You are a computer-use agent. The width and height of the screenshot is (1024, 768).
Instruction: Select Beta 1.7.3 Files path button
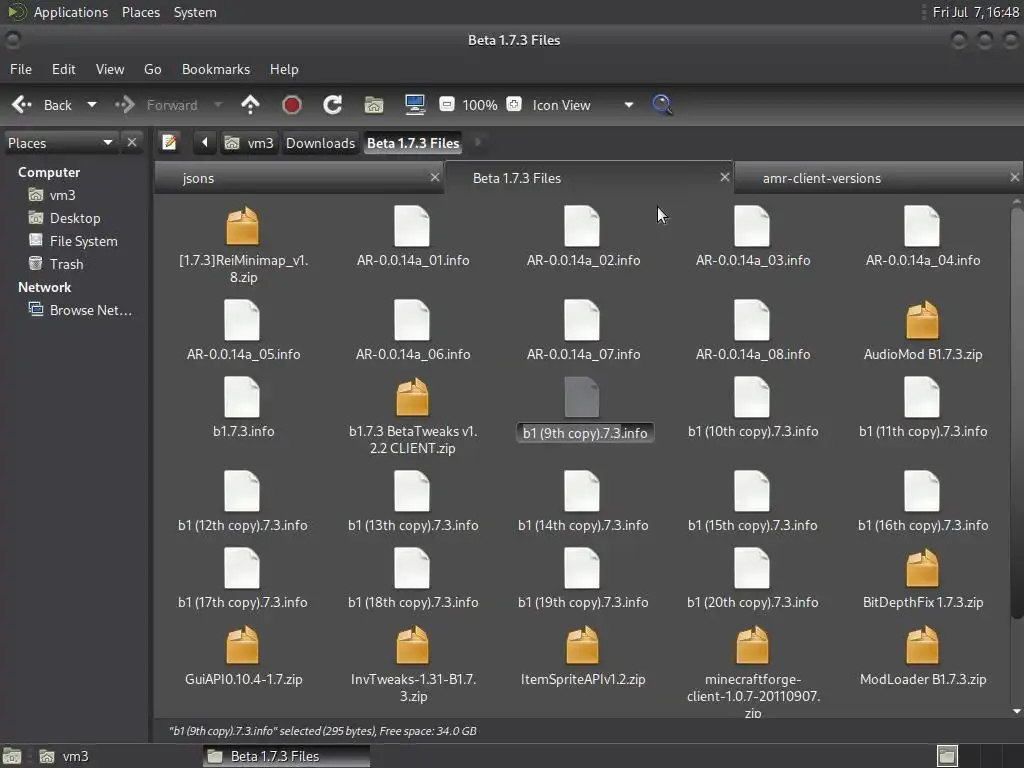click(413, 143)
